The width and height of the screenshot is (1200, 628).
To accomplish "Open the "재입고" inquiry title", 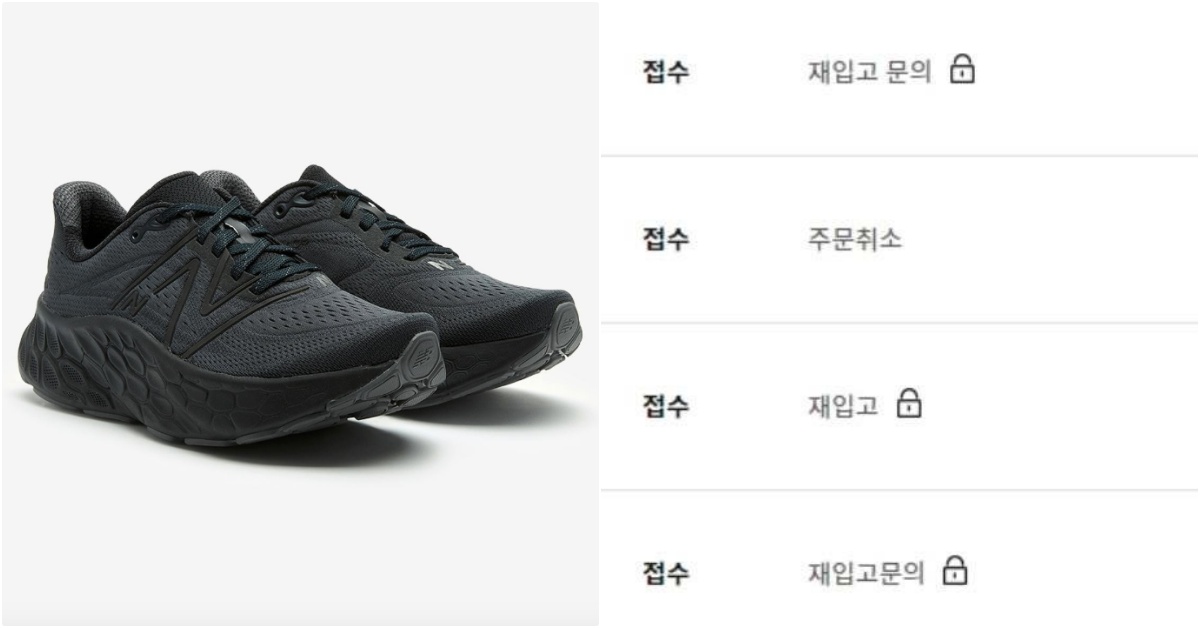I will pyautogui.click(x=843, y=405).
